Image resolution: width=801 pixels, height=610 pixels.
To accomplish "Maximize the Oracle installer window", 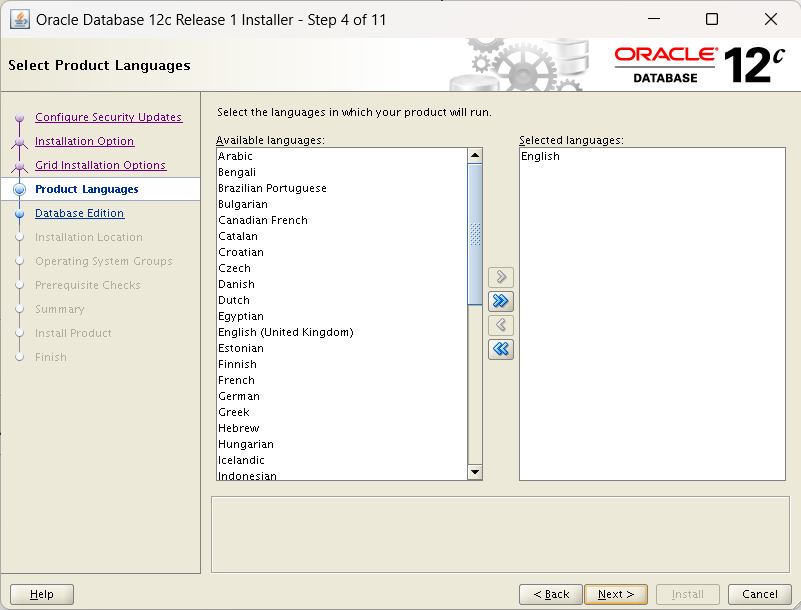I will [x=712, y=19].
